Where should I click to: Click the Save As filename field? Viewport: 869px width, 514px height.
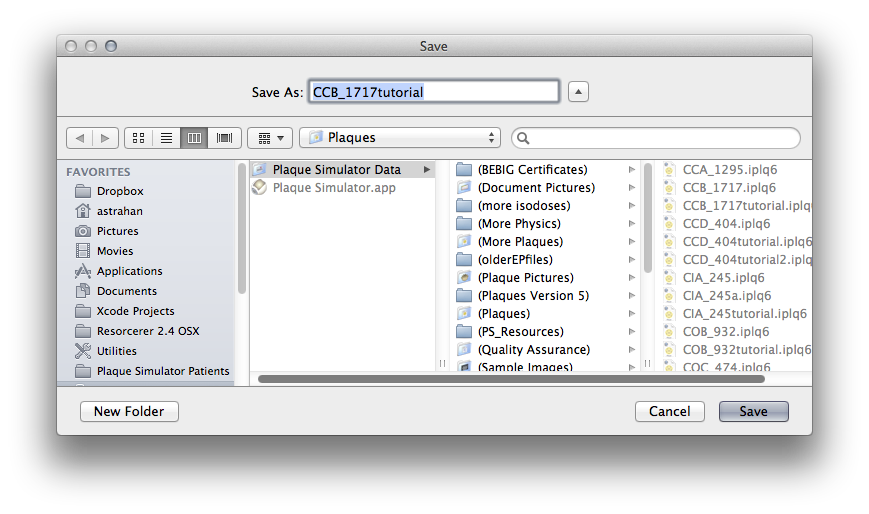pyautogui.click(x=433, y=92)
